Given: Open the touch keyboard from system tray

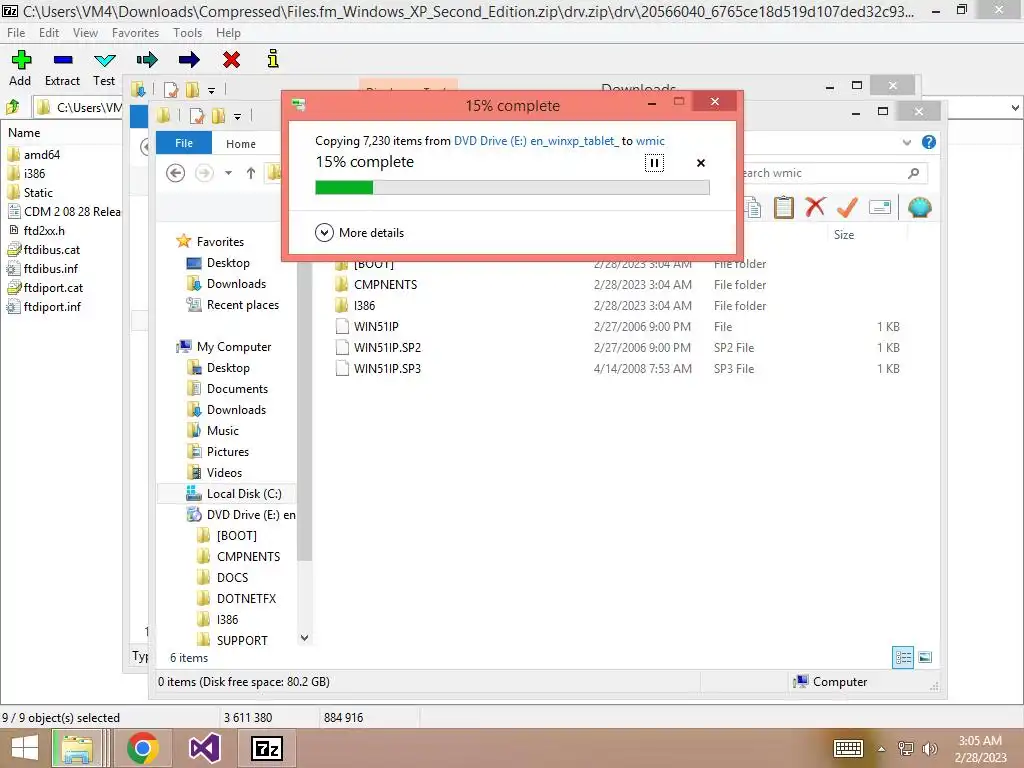Looking at the screenshot, I should coord(848,748).
